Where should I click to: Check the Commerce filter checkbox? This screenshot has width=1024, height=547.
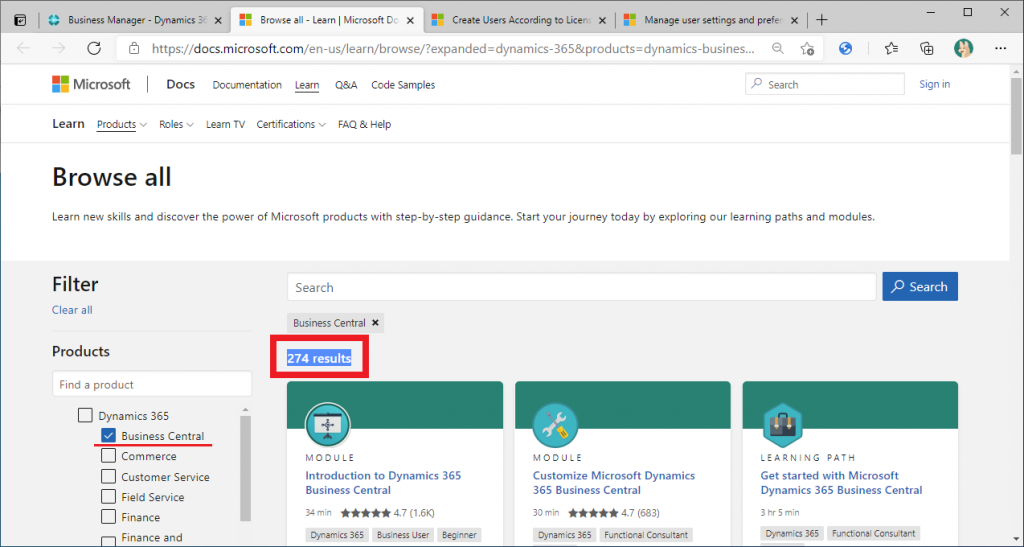click(x=108, y=456)
